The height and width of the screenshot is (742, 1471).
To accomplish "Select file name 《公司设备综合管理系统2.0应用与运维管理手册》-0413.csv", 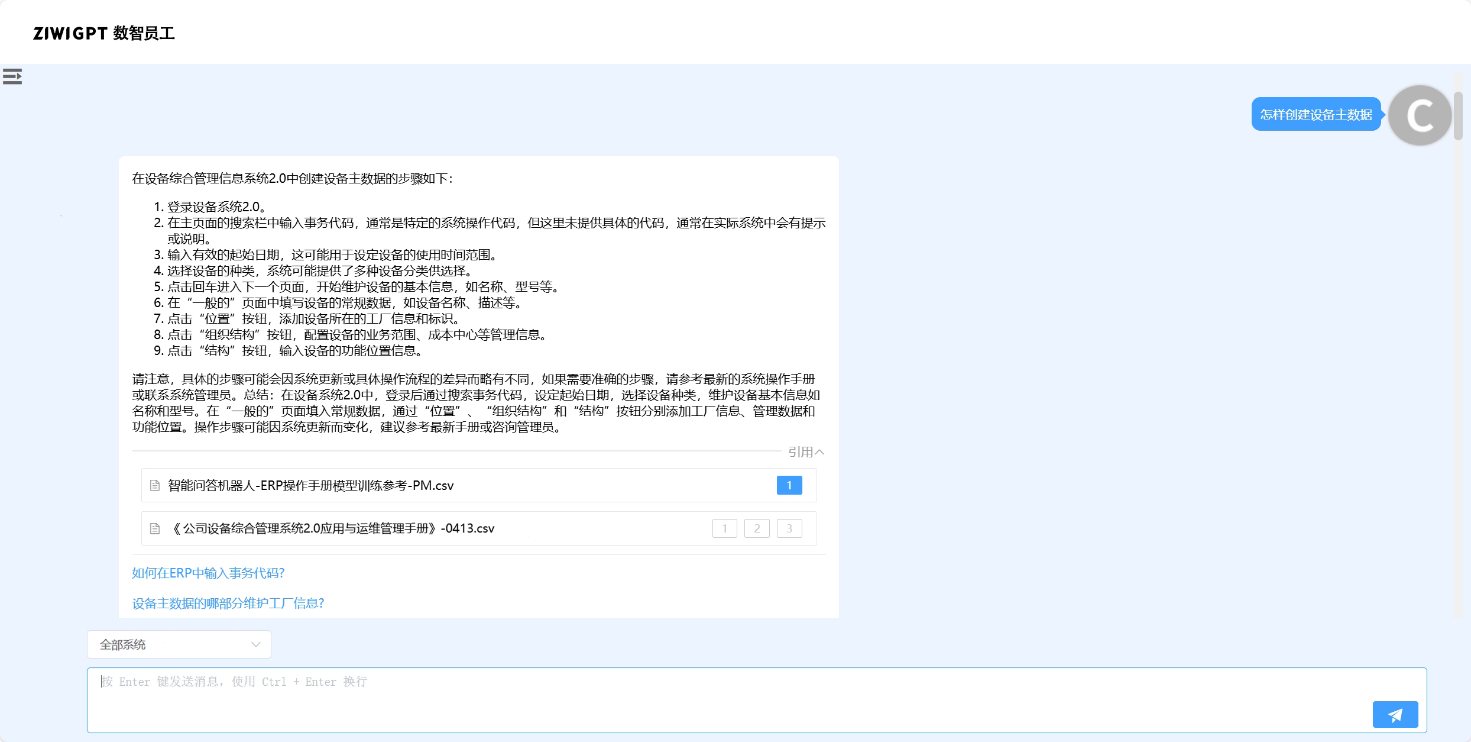I will click(x=331, y=528).
